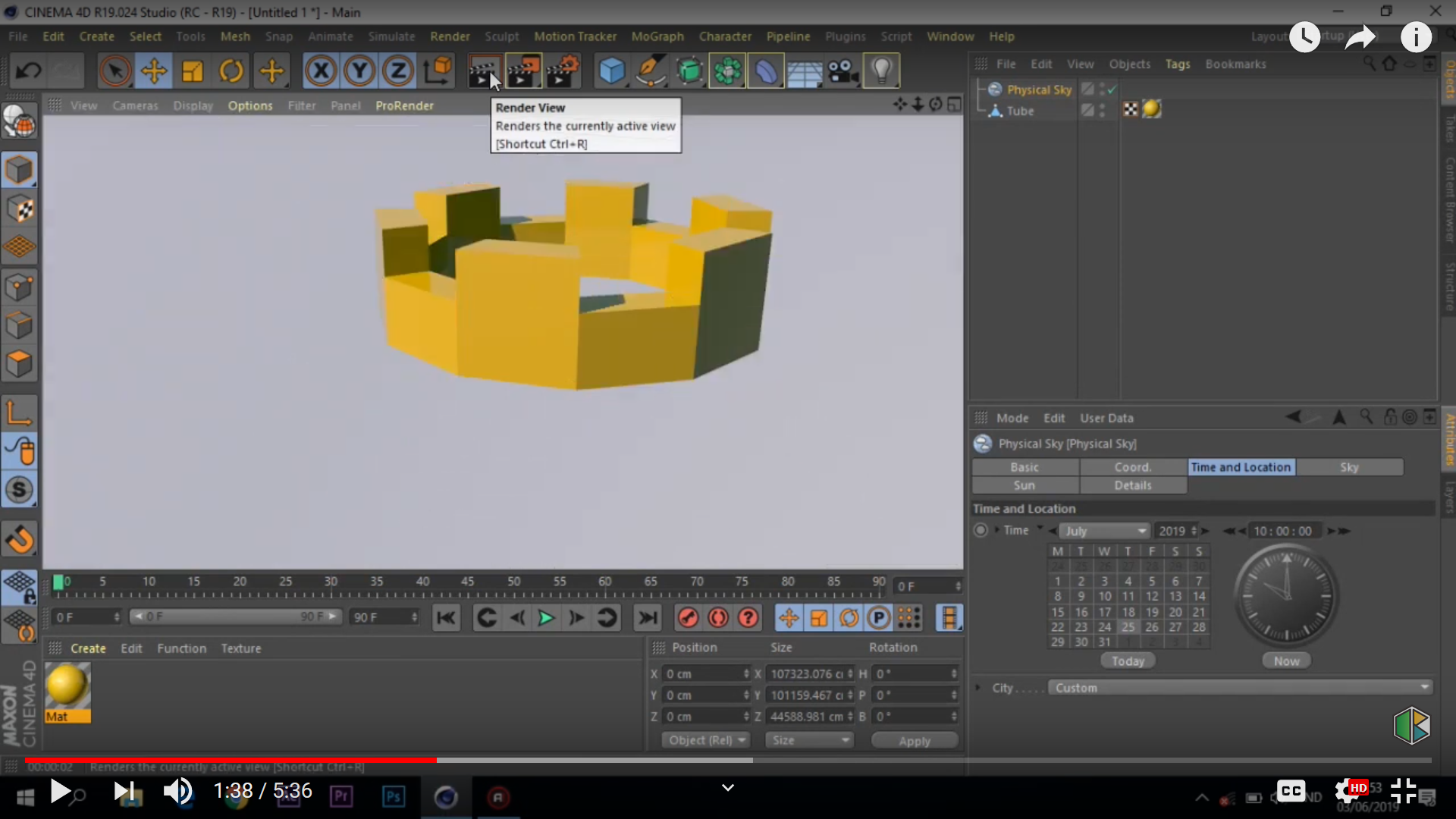Expand the Time parameter triangle
Image resolution: width=1456 pixels, height=819 pixels.
click(x=996, y=530)
